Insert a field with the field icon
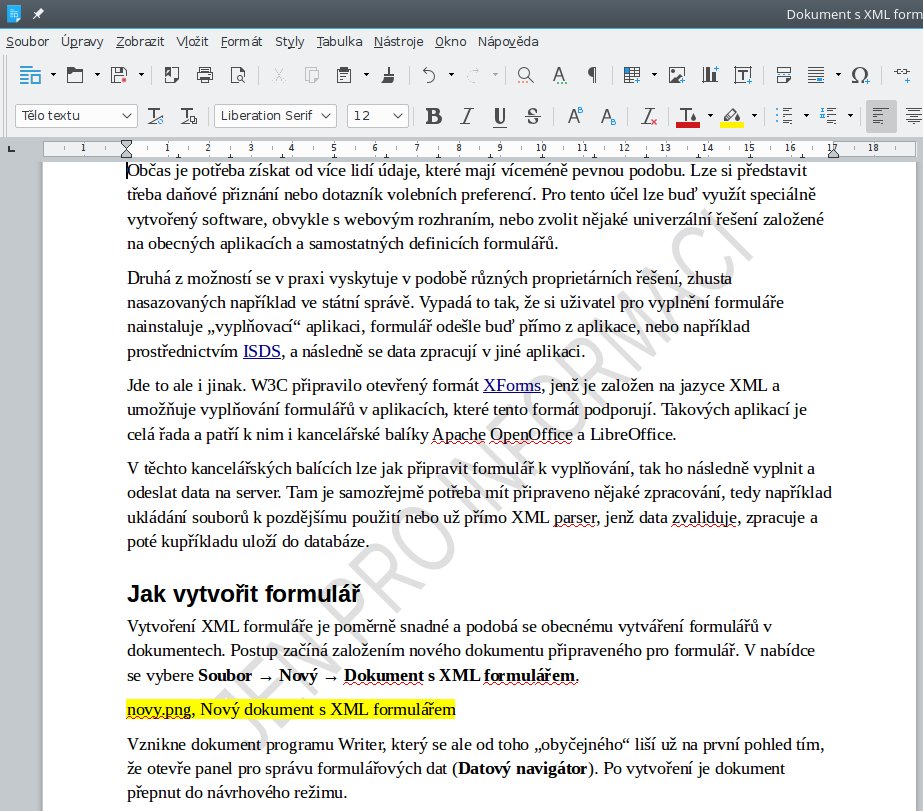 (816, 75)
